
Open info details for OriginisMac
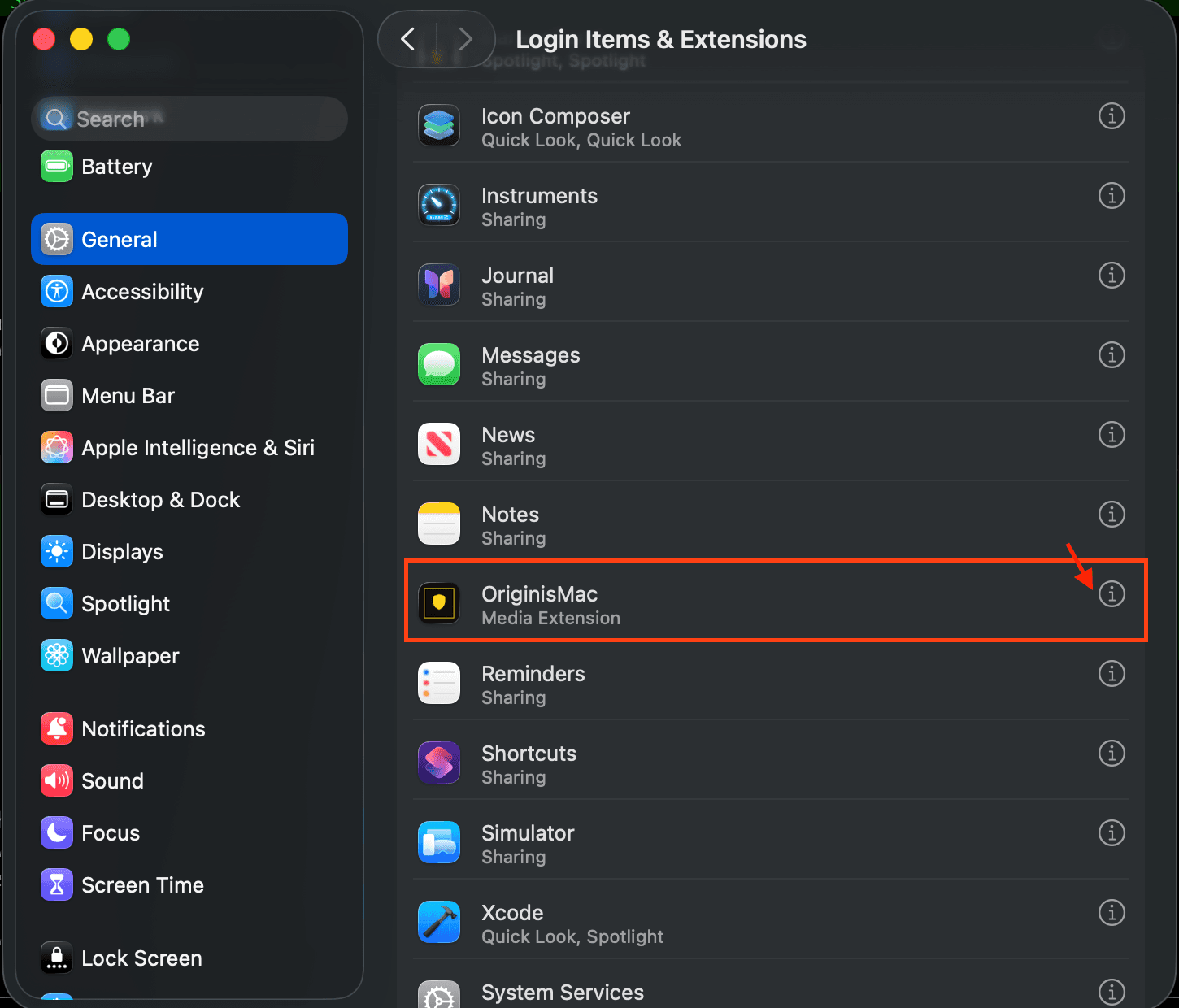pos(1112,594)
